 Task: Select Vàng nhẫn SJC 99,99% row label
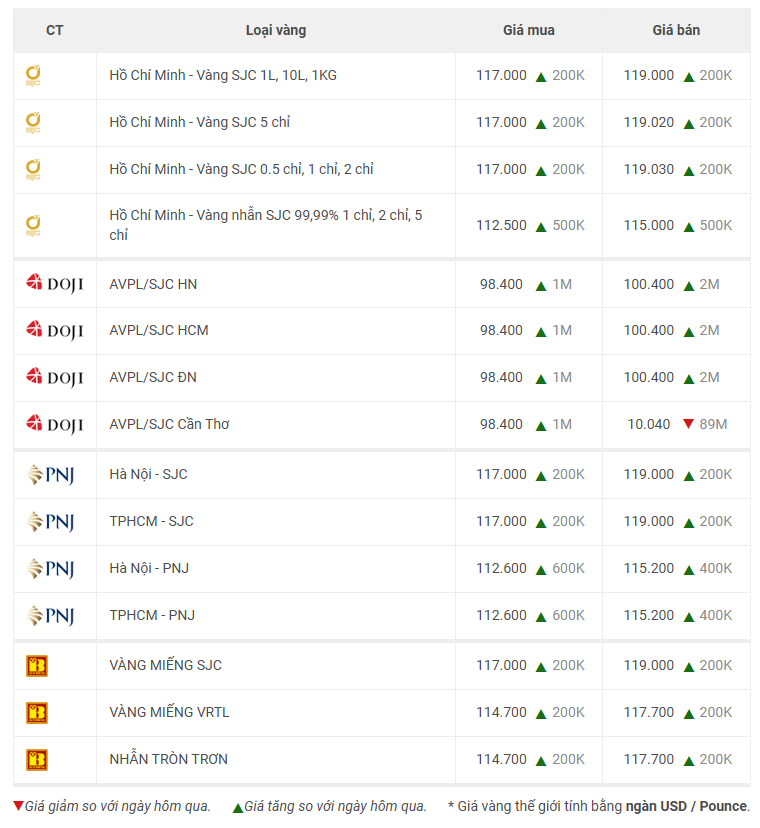(266, 225)
